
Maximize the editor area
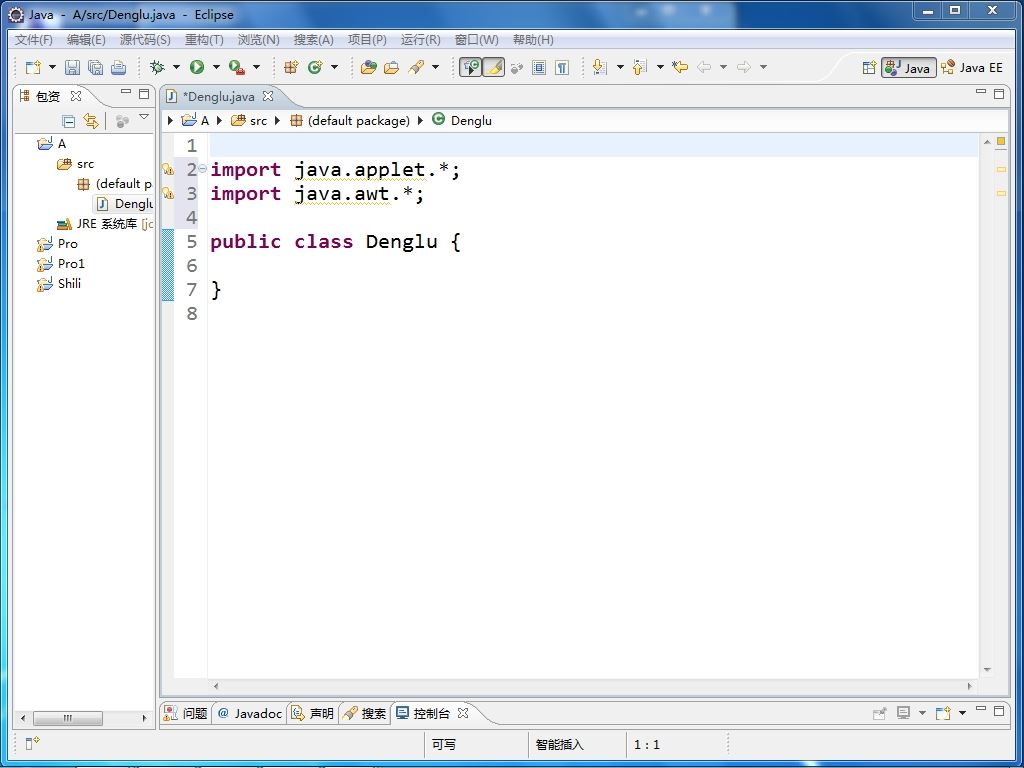(999, 94)
